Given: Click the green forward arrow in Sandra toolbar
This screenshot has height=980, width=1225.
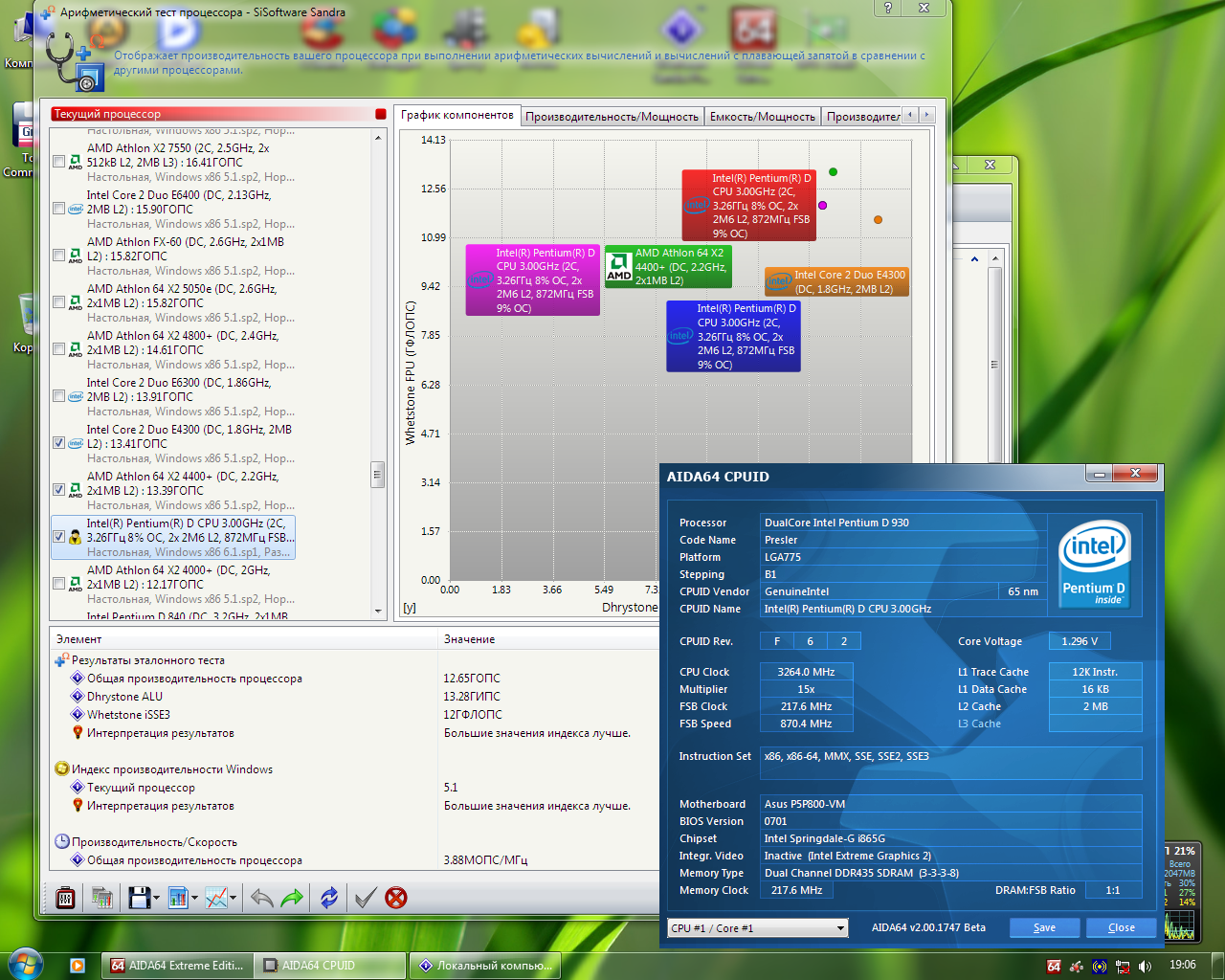Looking at the screenshot, I should point(292,898).
